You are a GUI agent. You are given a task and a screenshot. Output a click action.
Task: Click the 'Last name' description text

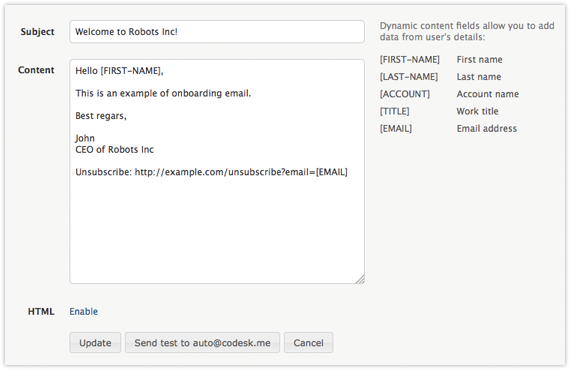coord(479,77)
